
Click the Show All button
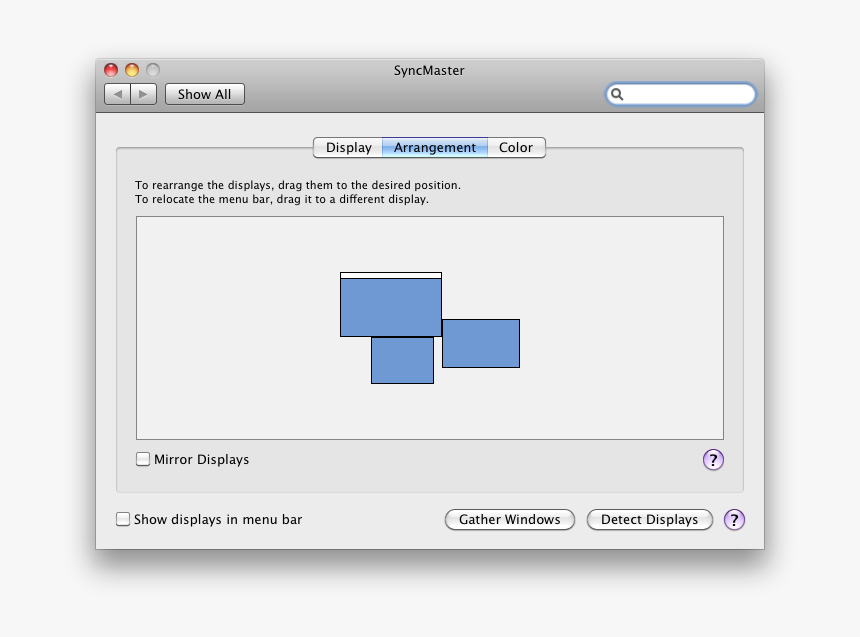point(204,93)
